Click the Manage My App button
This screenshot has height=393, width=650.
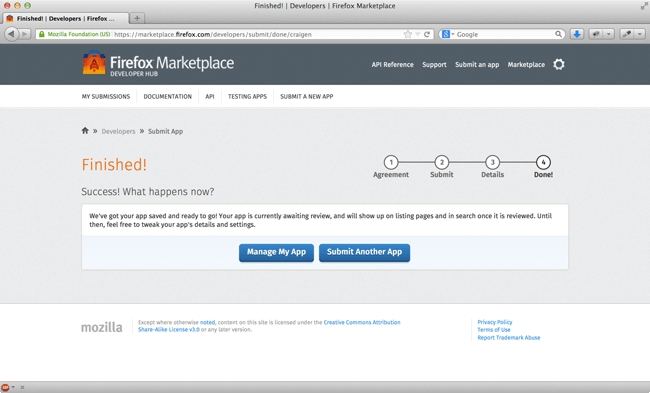pos(276,252)
